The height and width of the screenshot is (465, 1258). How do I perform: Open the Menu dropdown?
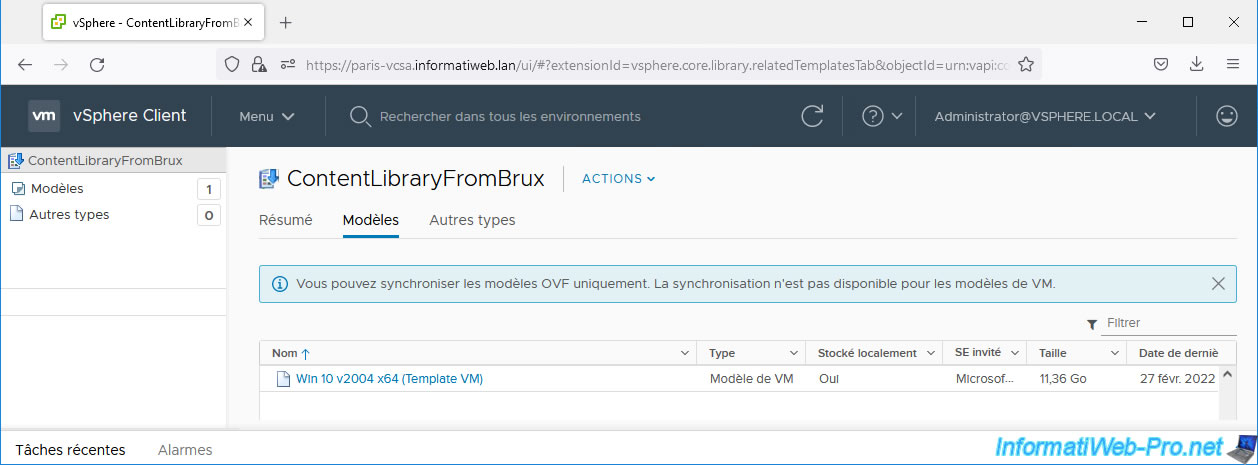(x=267, y=116)
